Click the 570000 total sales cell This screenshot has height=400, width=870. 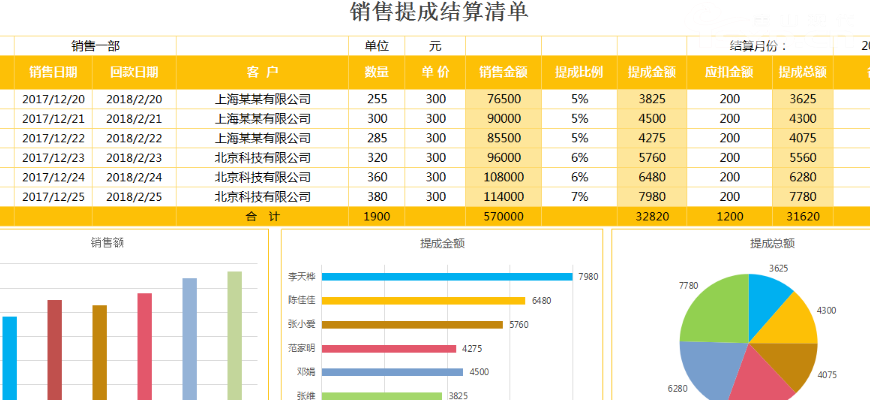[503, 216]
